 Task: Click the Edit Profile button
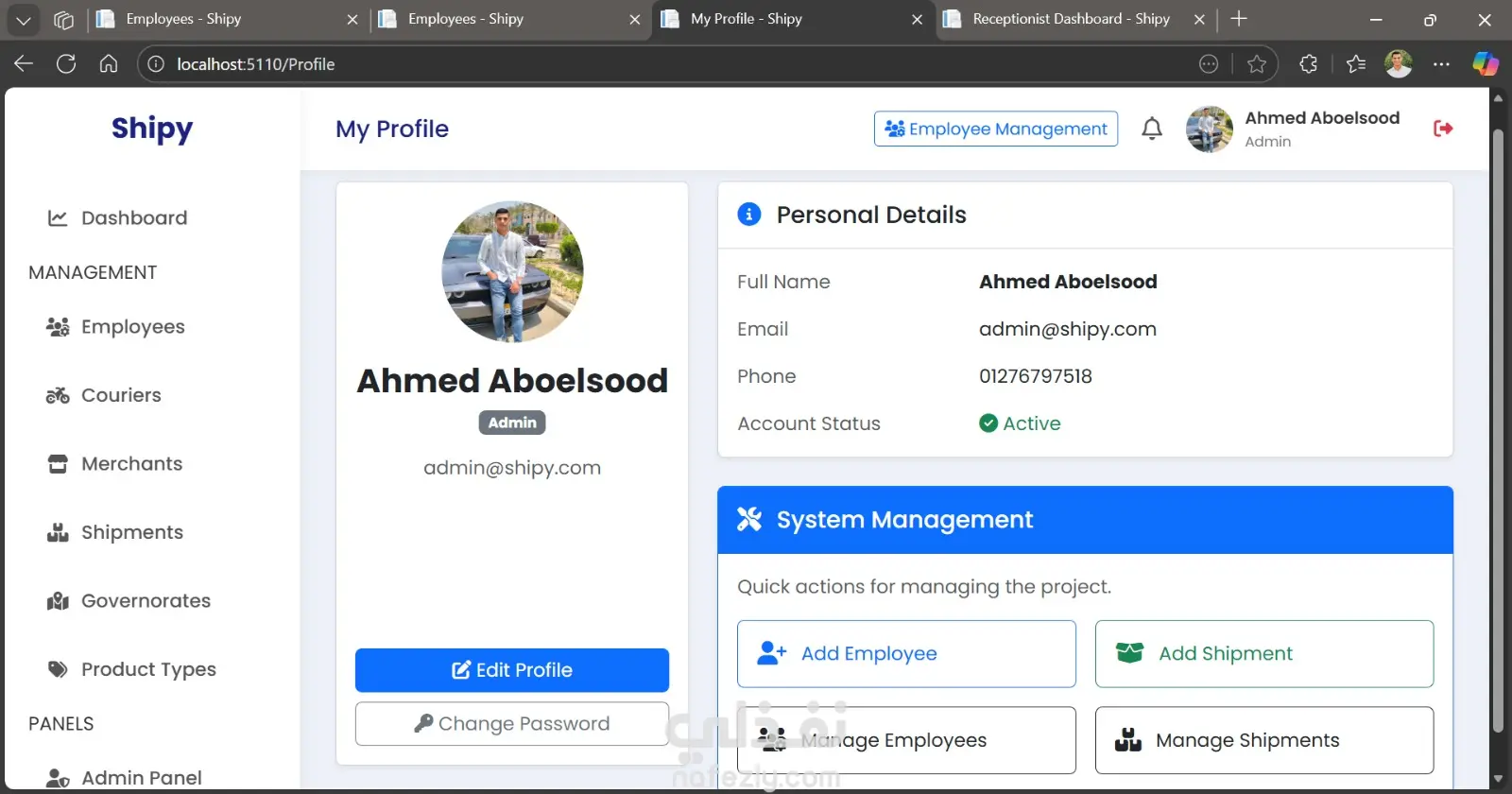(x=512, y=670)
